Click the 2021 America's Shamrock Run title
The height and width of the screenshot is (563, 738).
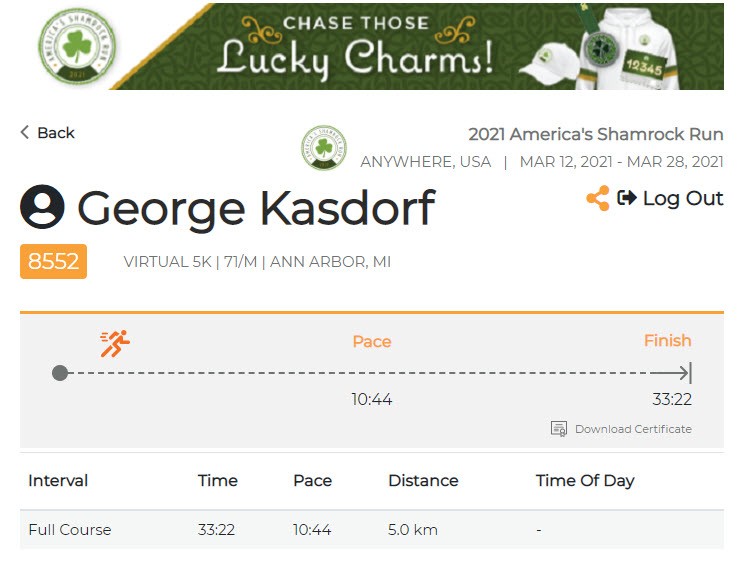coord(595,134)
